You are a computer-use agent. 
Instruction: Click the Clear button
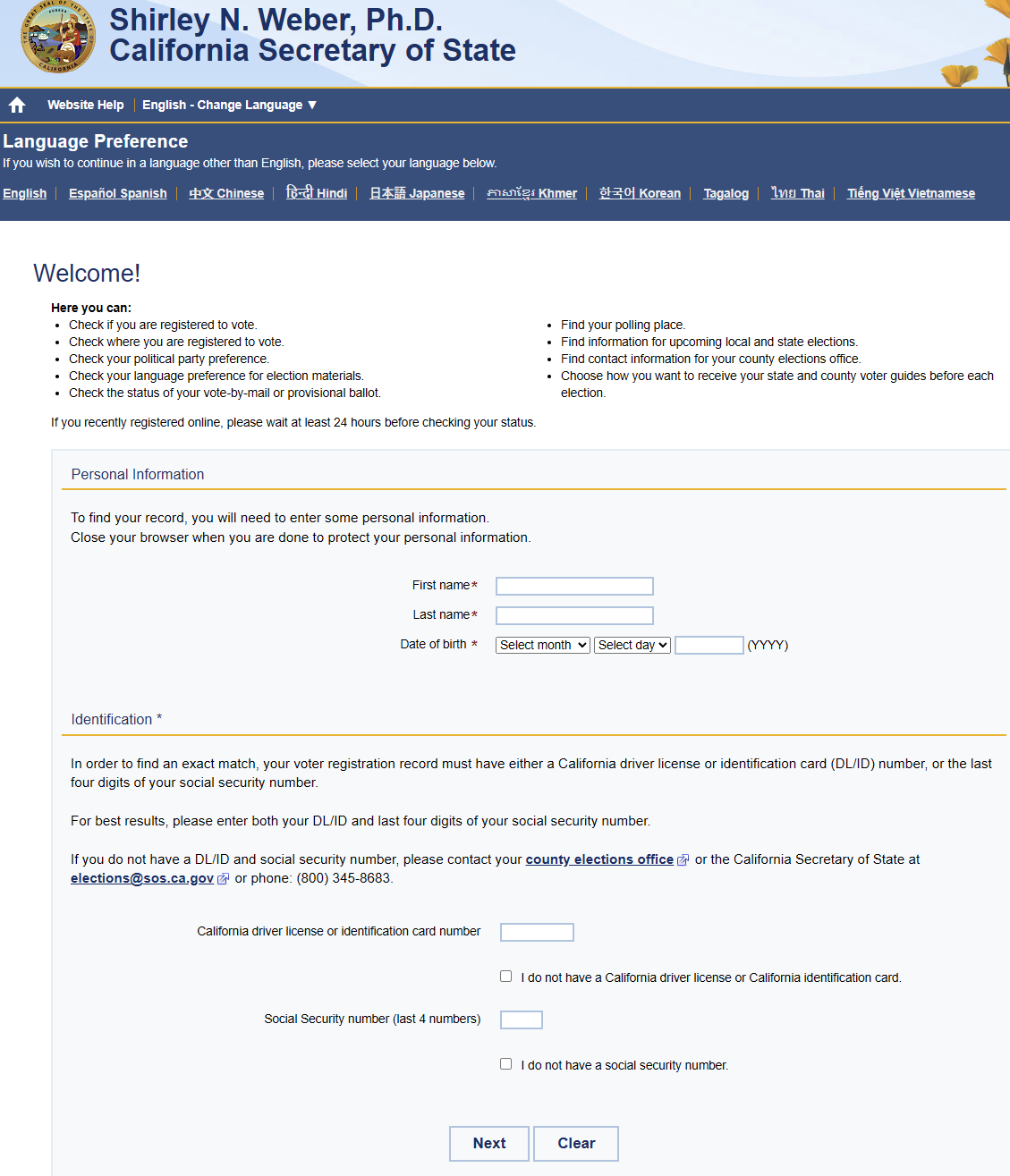pos(576,1144)
